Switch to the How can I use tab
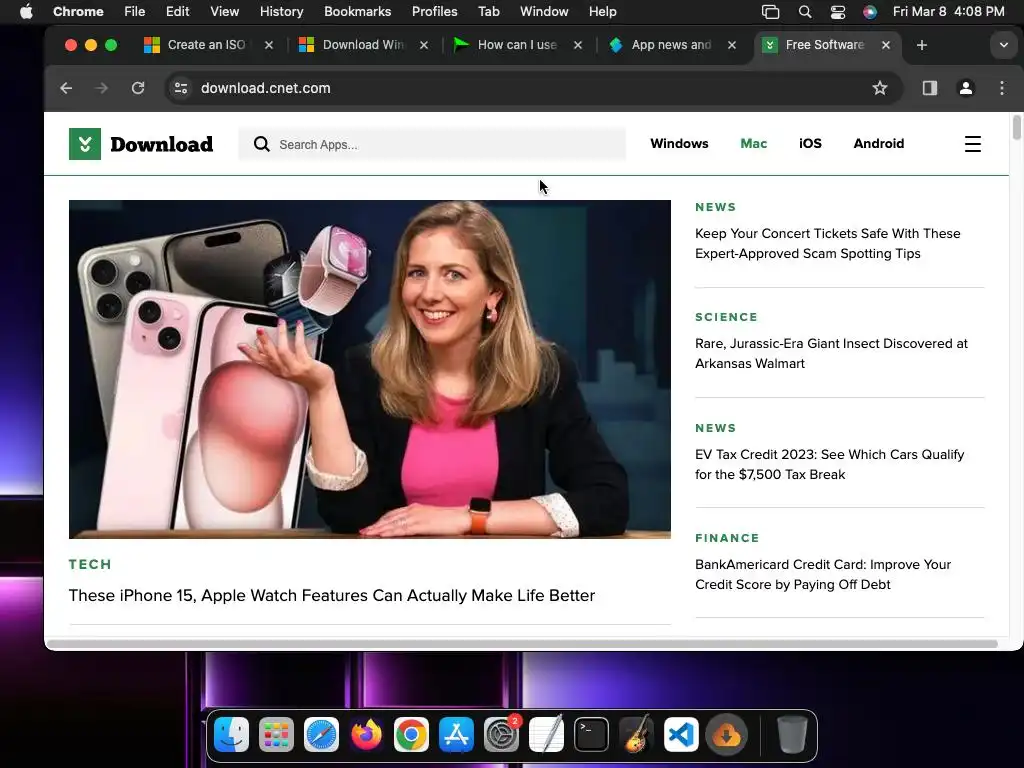Image resolution: width=1024 pixels, height=768 pixels. pyautogui.click(x=517, y=45)
